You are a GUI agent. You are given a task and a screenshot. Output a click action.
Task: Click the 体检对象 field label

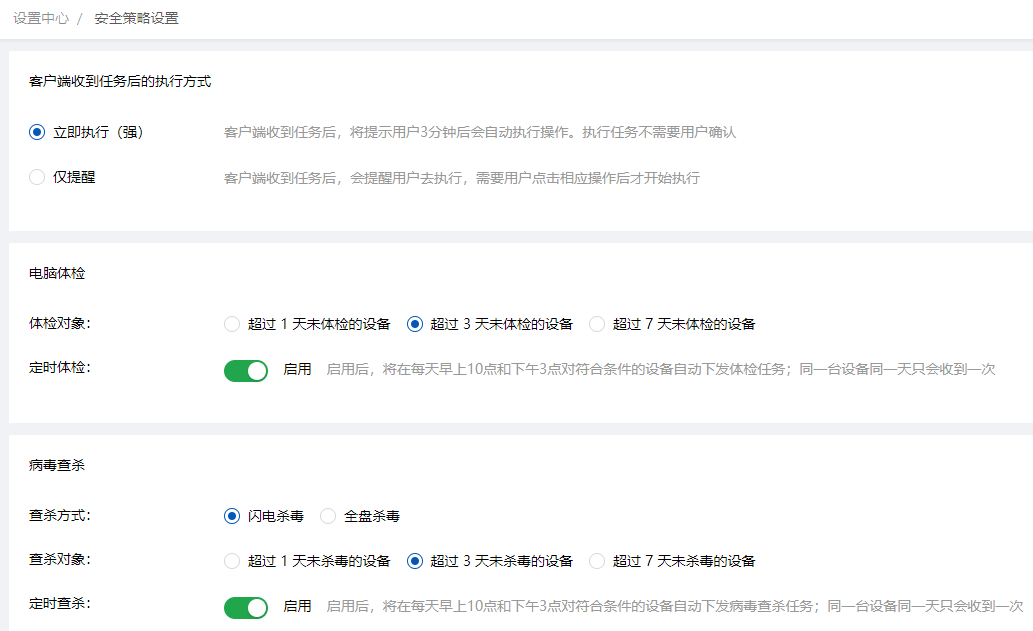pyautogui.click(x=60, y=323)
